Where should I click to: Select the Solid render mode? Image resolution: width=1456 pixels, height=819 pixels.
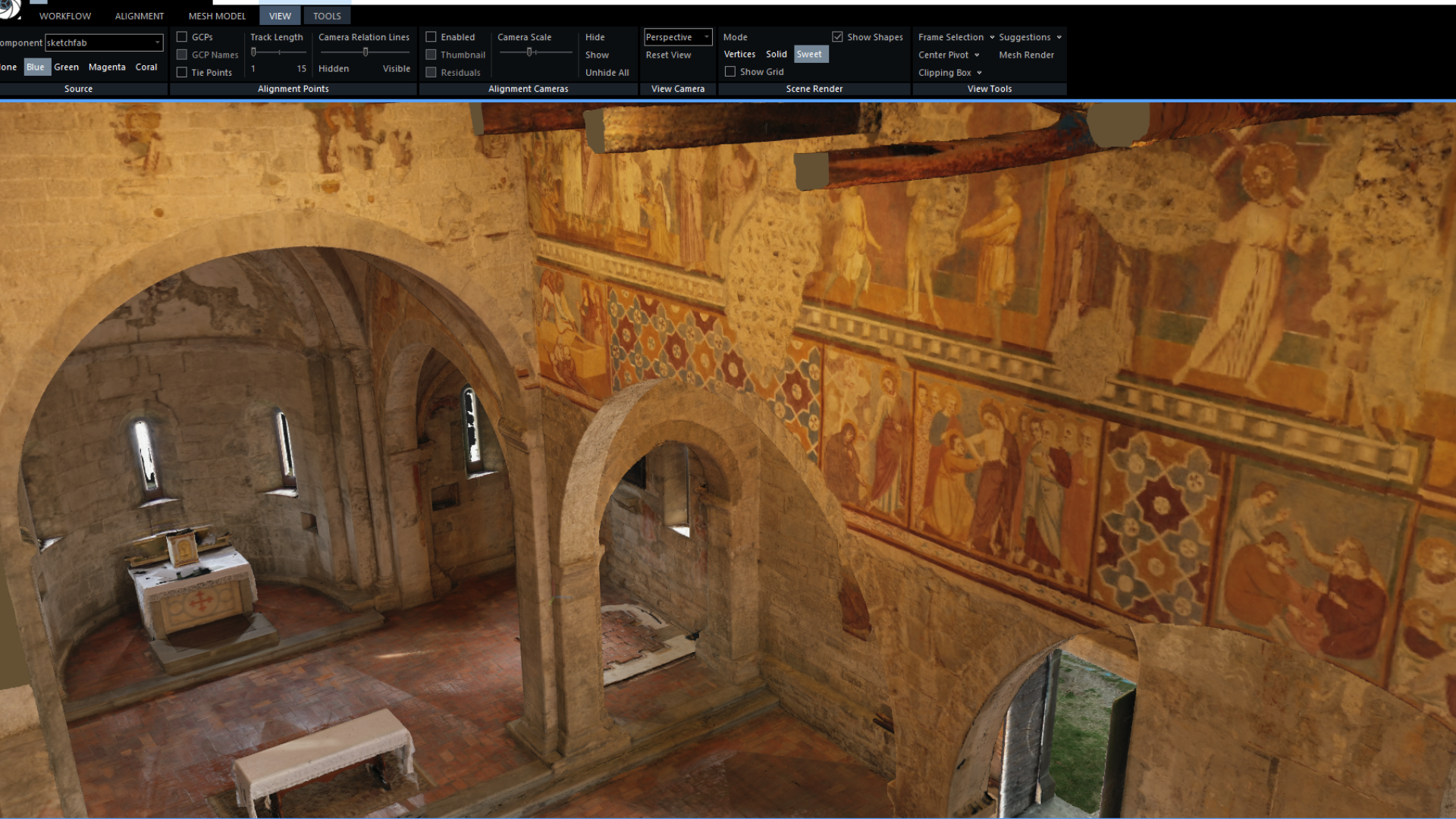point(776,55)
